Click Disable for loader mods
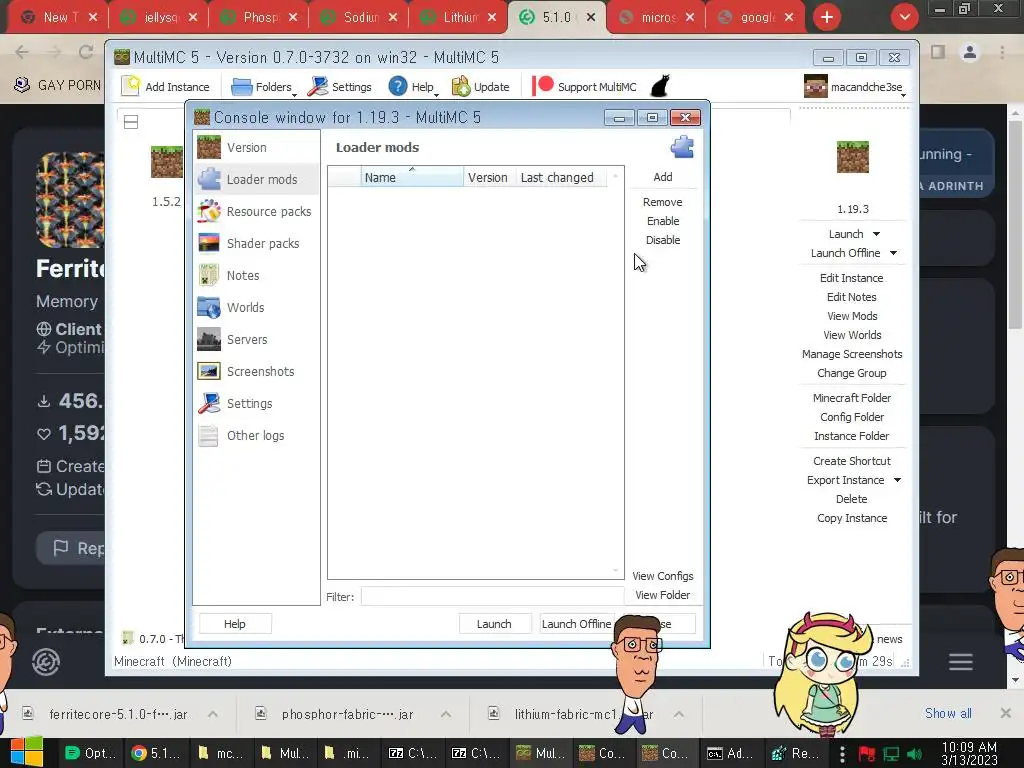 (663, 240)
